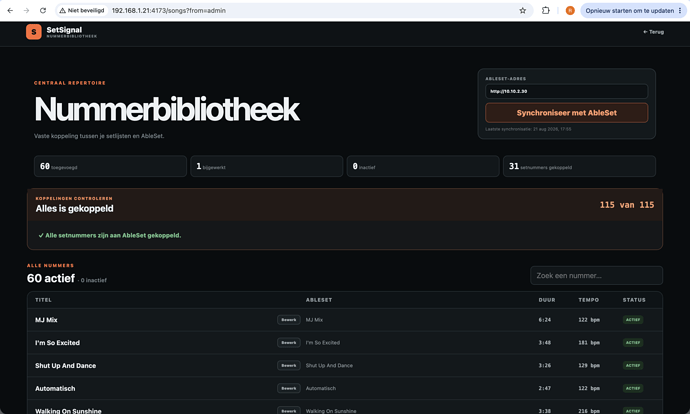
Task: Click the AbleSet address input field
Action: (566, 91)
